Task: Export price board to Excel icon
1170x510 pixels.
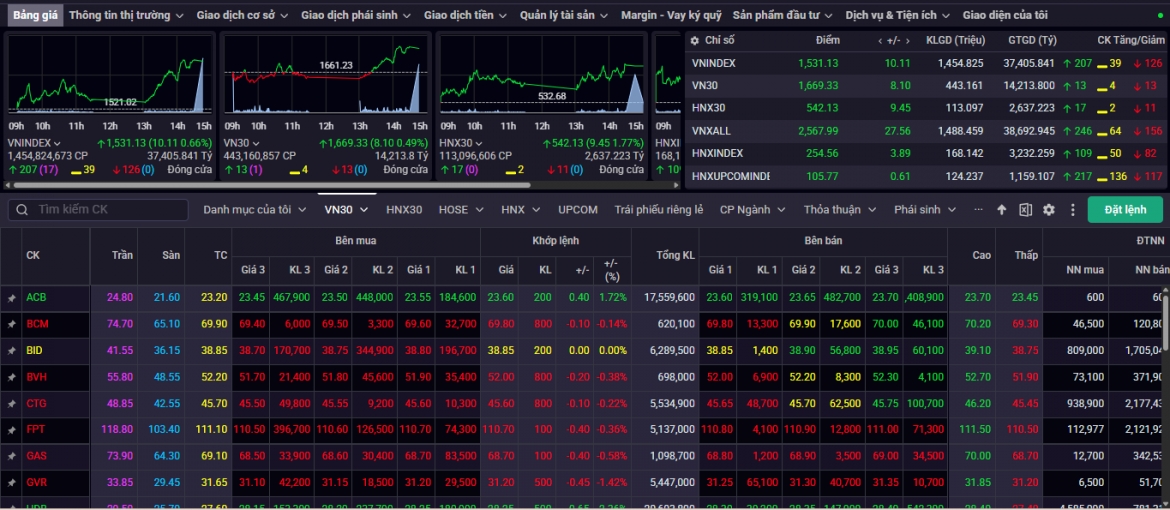Action: (x=1025, y=210)
